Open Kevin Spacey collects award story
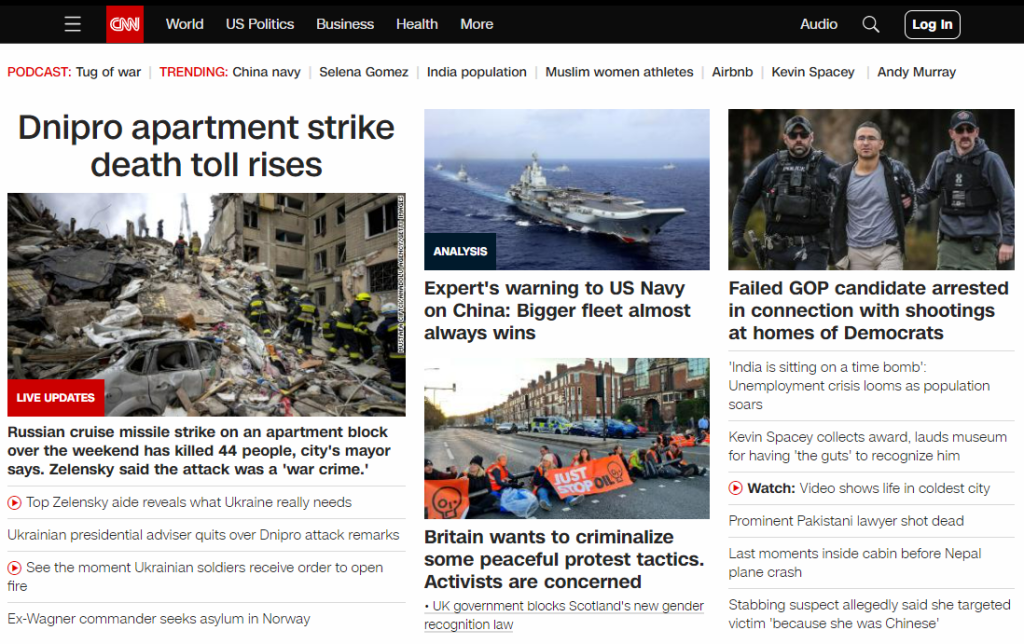 click(868, 446)
